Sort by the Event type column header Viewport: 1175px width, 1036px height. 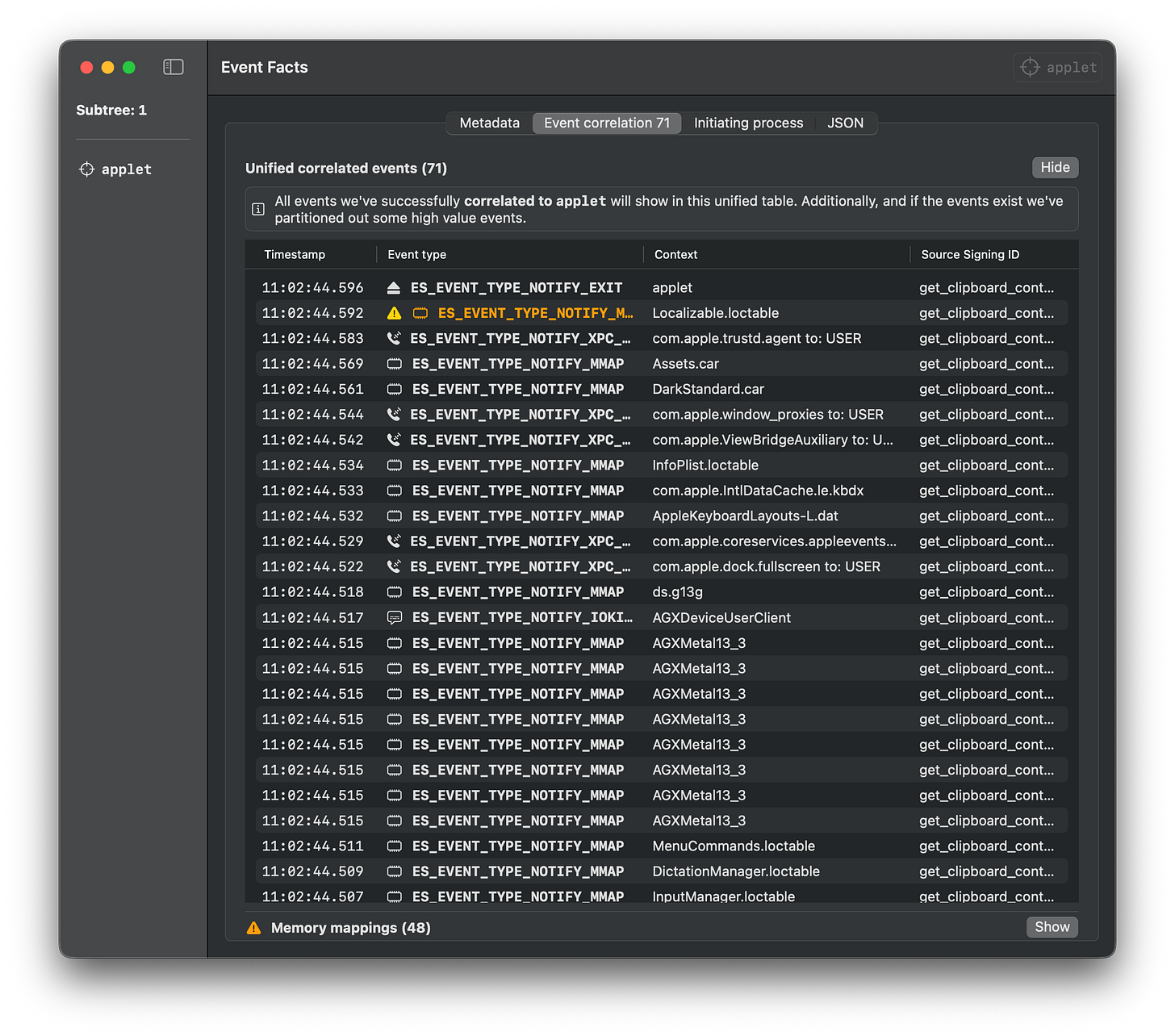tap(416, 255)
